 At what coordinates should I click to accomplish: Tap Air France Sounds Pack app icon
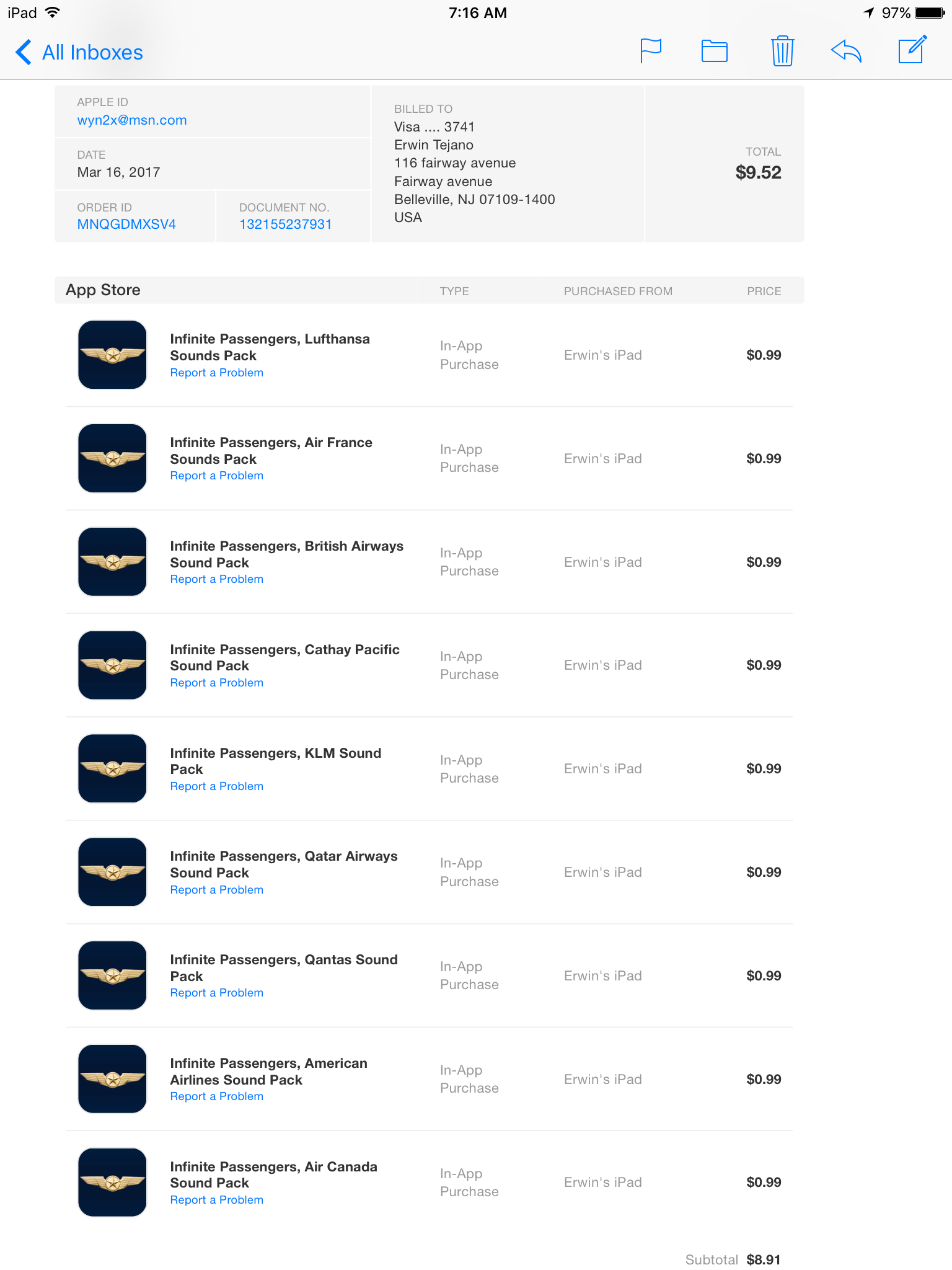pyautogui.click(x=112, y=458)
